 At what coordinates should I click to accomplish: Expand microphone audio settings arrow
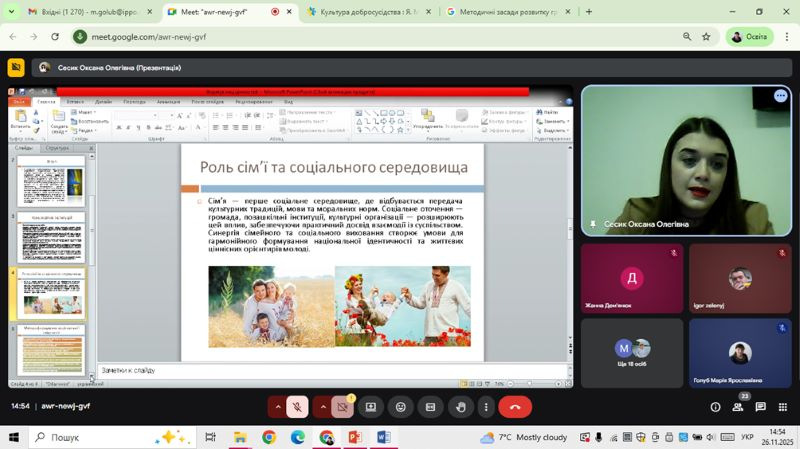pos(277,407)
